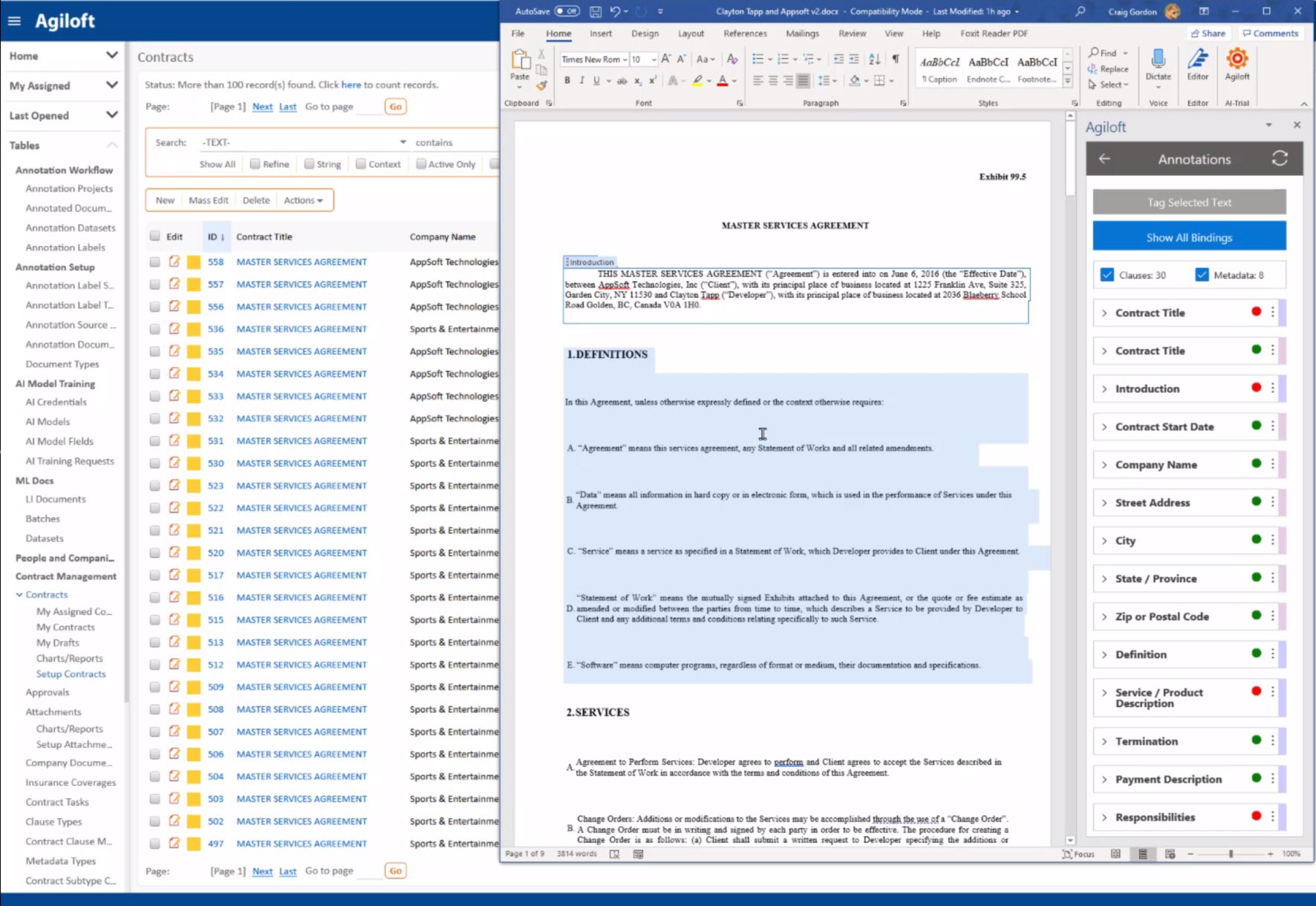1316x906 pixels.
Task: Expand the Home sidebar section
Action: 111,55
